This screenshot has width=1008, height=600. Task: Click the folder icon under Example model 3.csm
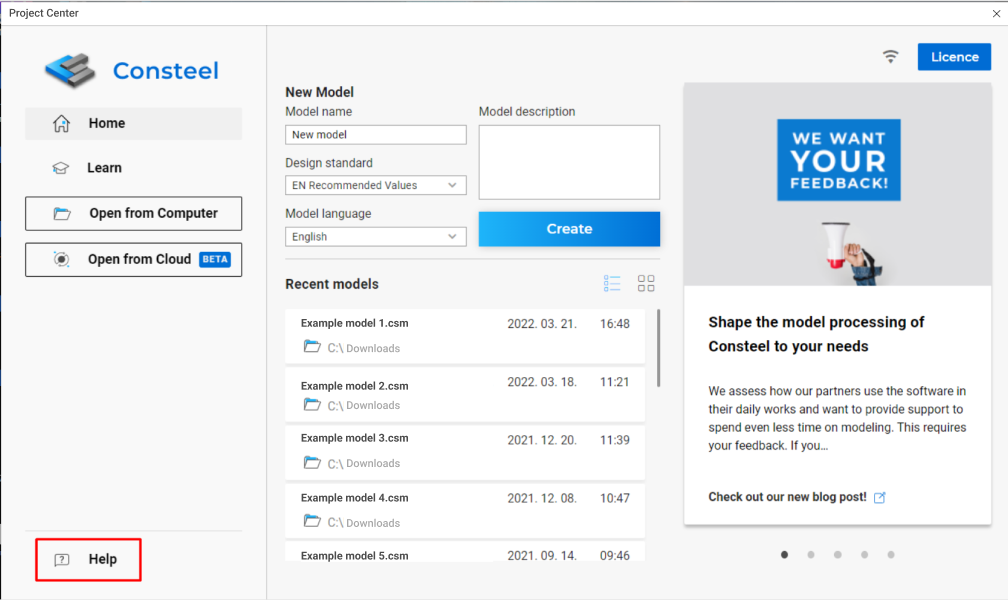coord(312,462)
